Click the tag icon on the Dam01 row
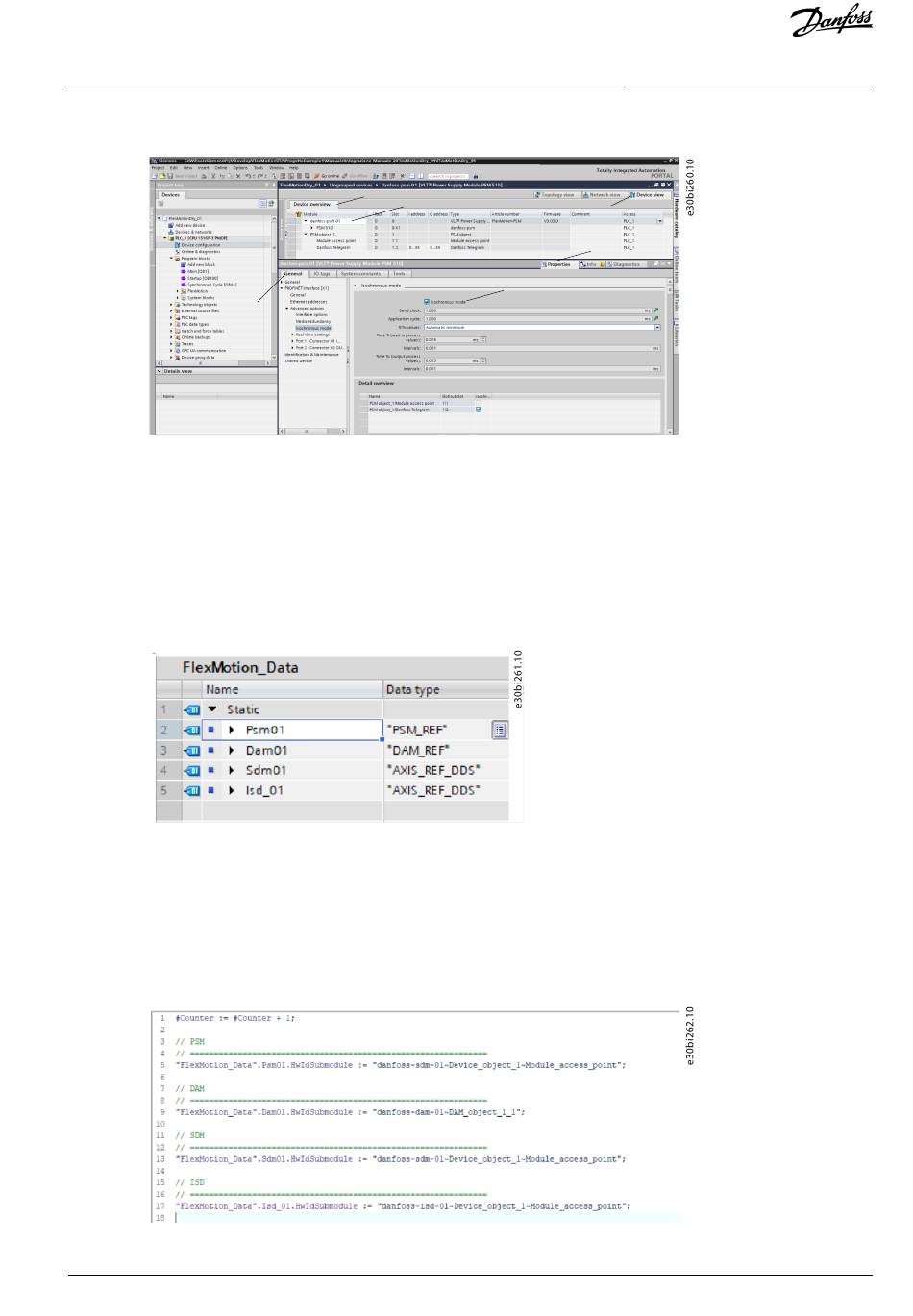 pos(192,750)
